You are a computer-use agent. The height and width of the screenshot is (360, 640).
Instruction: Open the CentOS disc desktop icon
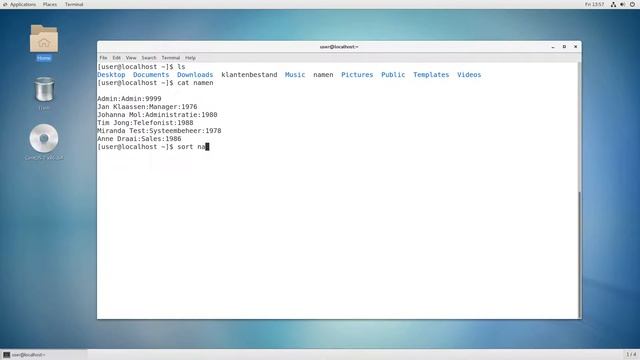tap(44, 138)
